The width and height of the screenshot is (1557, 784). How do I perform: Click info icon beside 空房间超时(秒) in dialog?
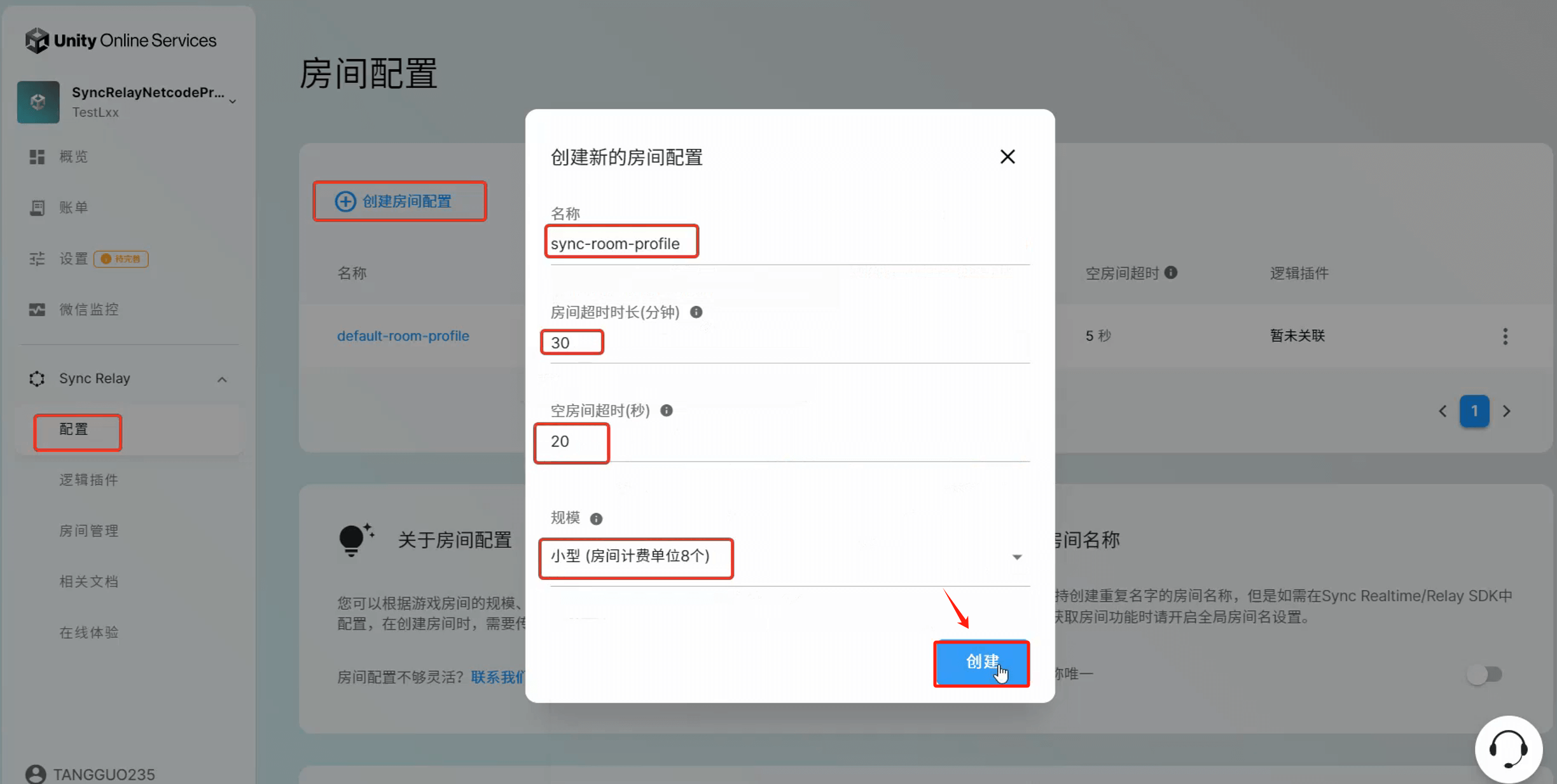(667, 411)
